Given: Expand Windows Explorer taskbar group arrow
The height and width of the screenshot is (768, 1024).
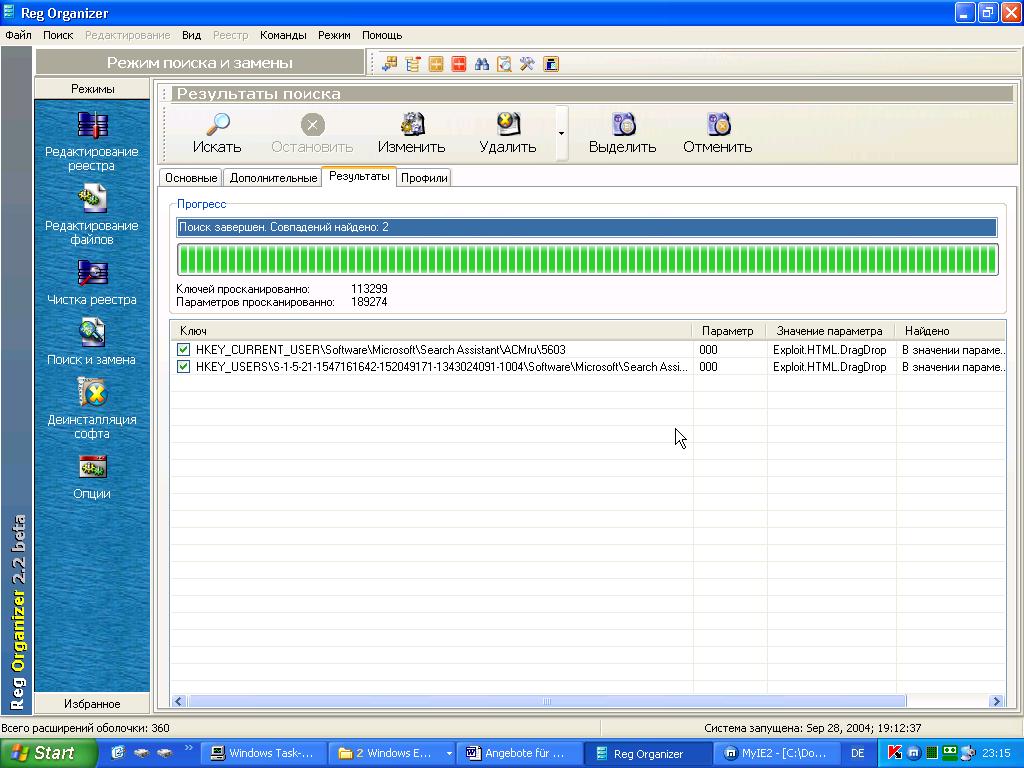Looking at the screenshot, I should 449,753.
